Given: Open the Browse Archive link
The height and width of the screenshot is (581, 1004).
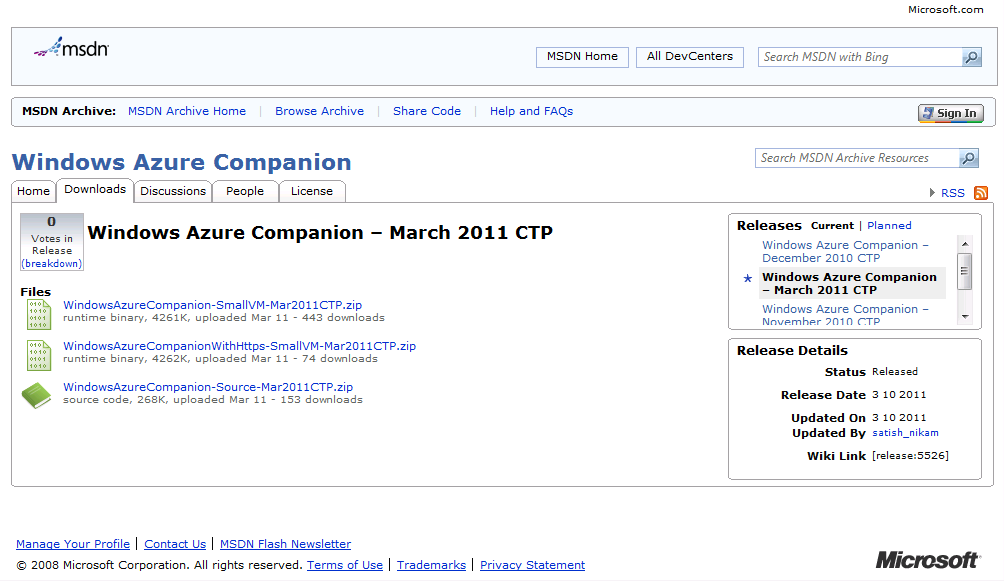Looking at the screenshot, I should click(320, 111).
